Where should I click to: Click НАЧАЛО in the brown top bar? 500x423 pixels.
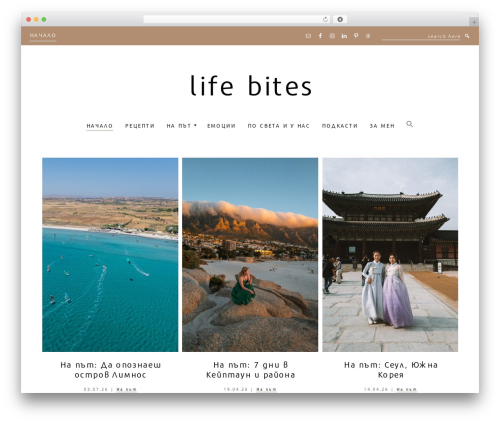point(43,35)
